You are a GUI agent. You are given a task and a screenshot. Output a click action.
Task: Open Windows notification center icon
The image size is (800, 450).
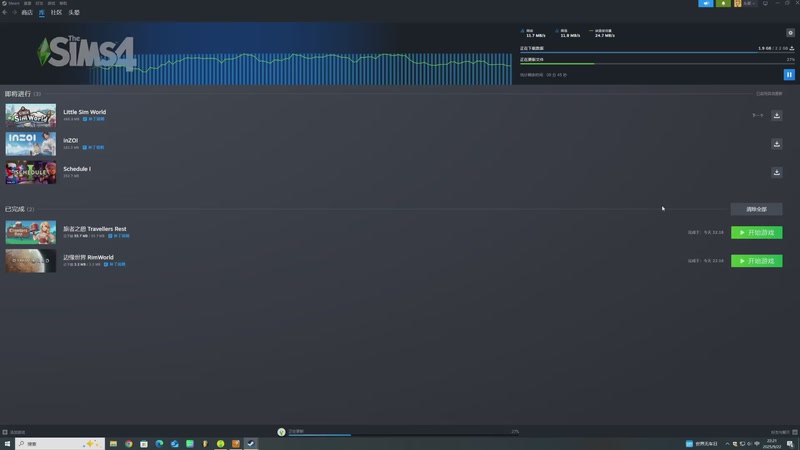(790, 444)
